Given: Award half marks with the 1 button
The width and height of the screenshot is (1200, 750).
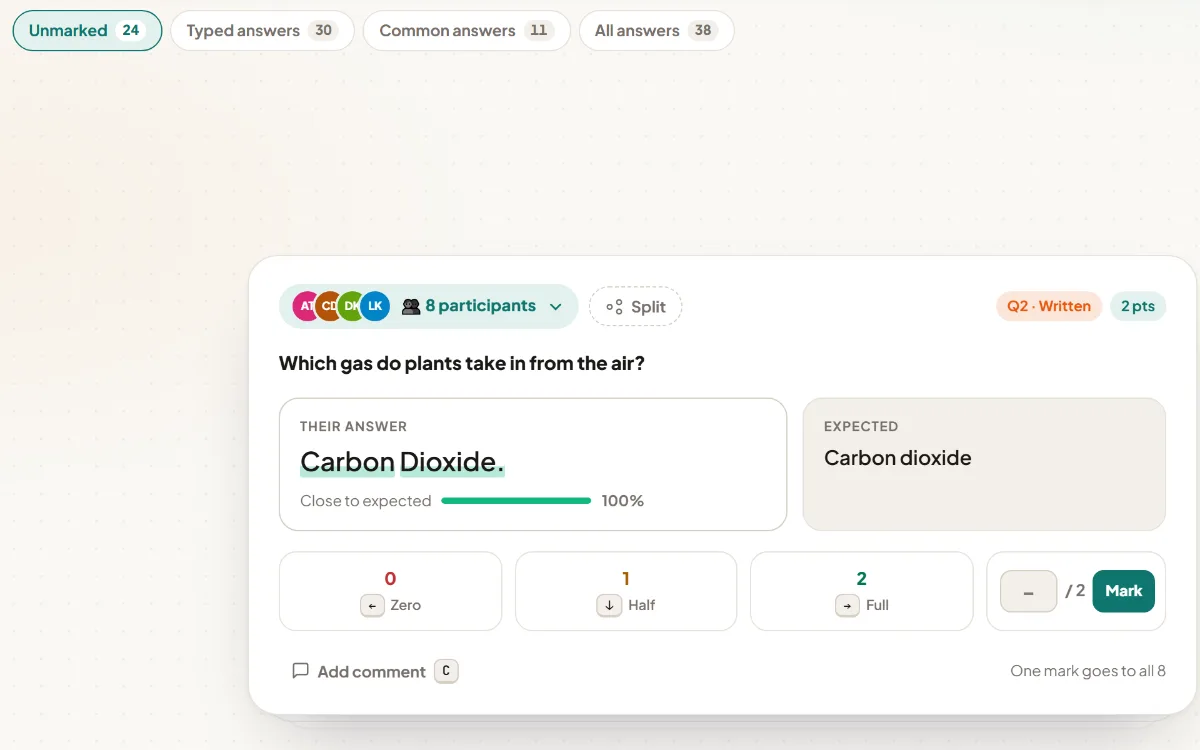Looking at the screenshot, I should coord(626,591).
